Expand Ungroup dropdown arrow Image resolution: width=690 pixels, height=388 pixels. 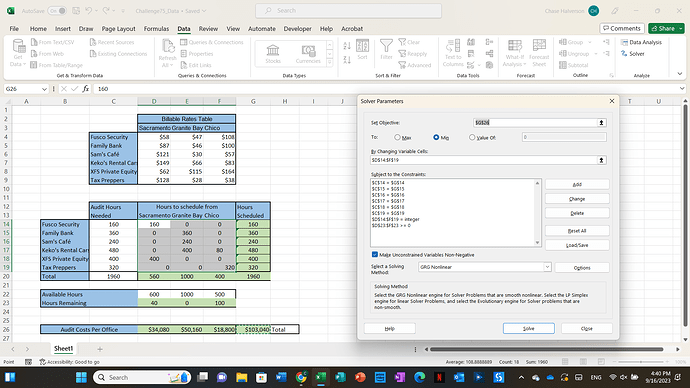tap(595, 54)
